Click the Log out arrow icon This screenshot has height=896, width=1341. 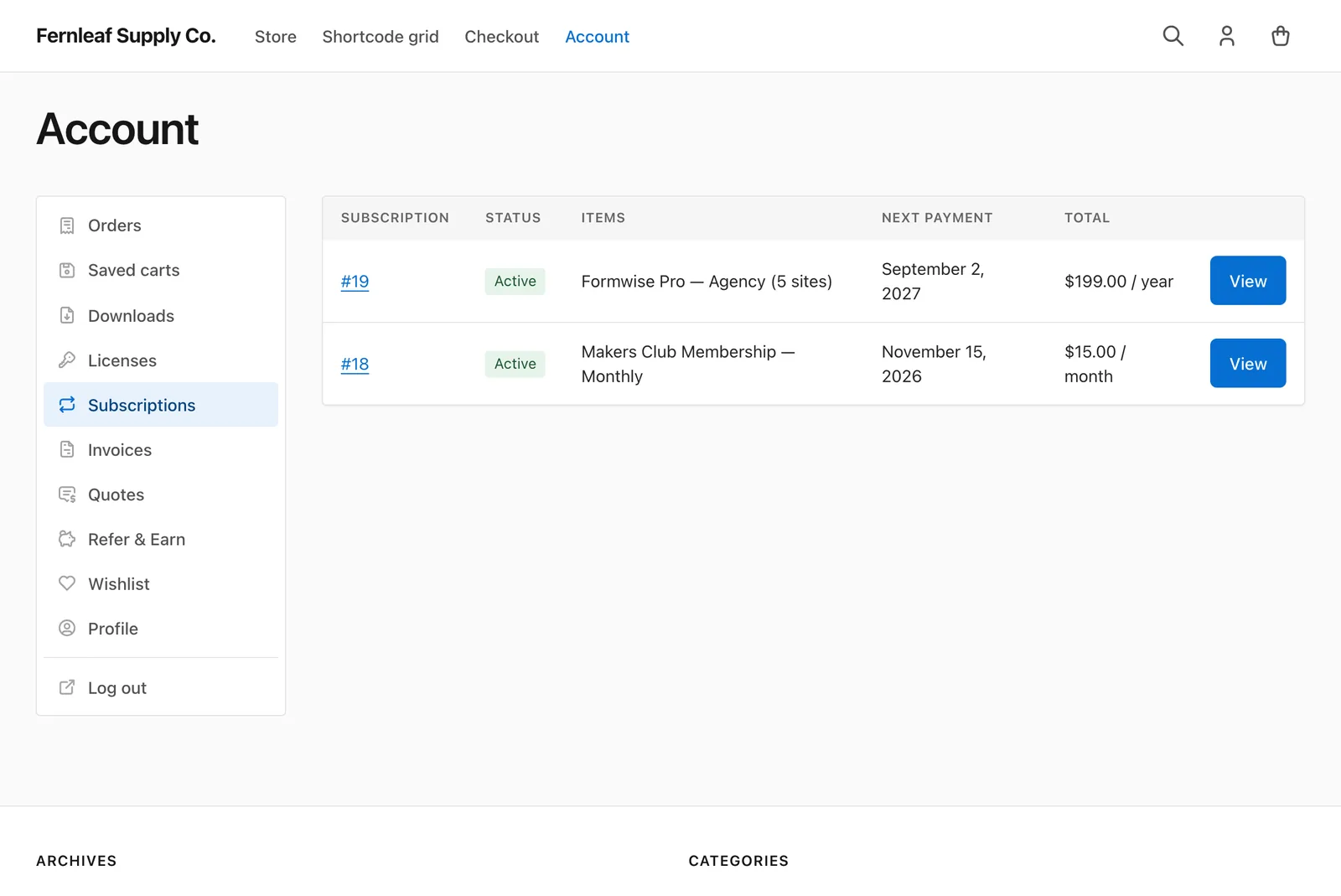[x=67, y=687]
